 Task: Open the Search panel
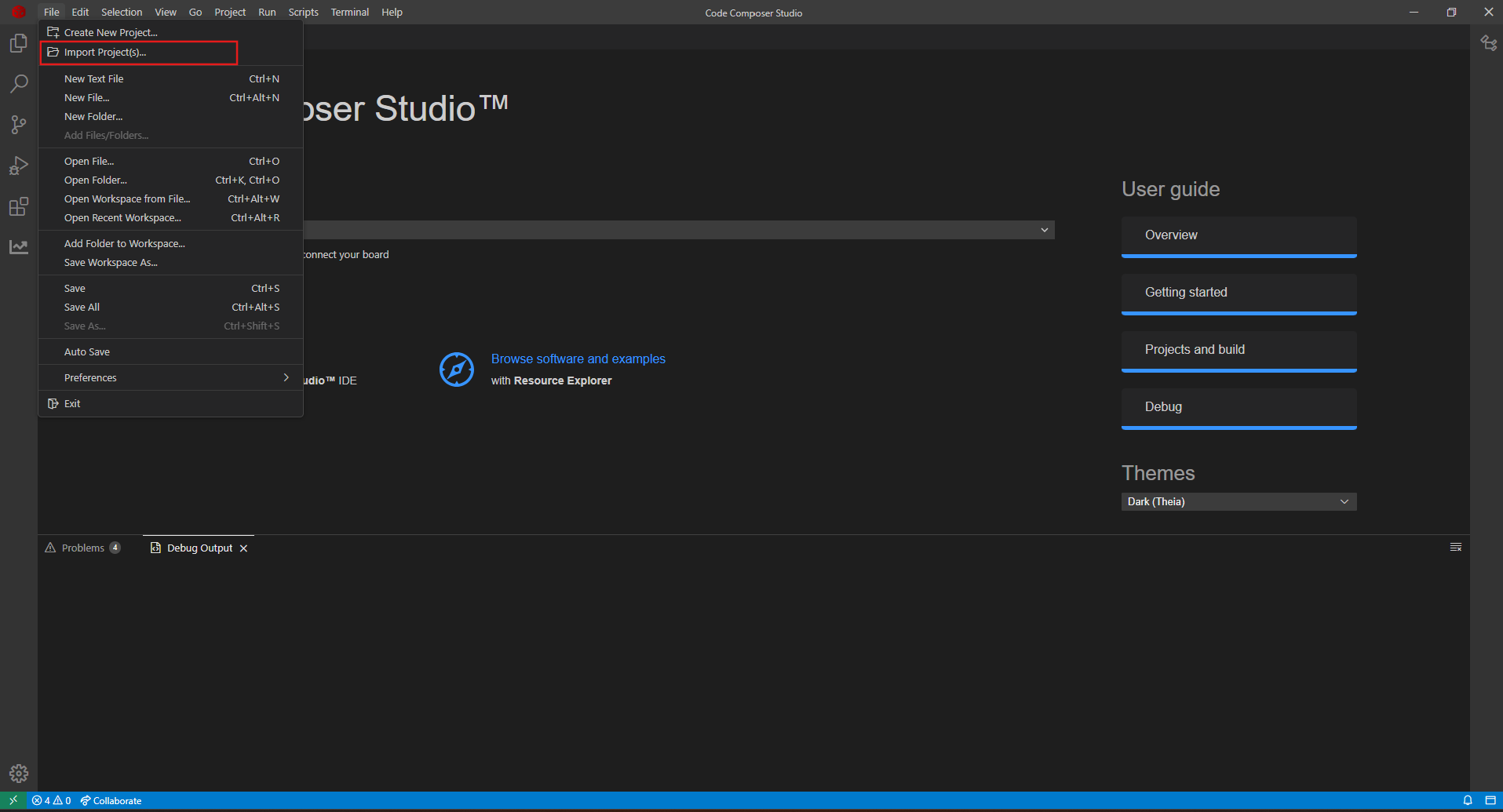tap(18, 84)
